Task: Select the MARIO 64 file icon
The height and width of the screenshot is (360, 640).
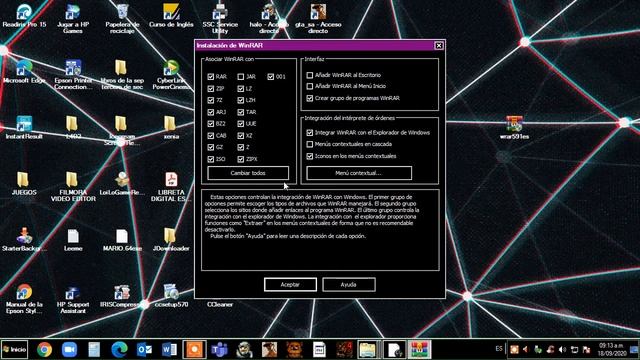Action: 122,240
